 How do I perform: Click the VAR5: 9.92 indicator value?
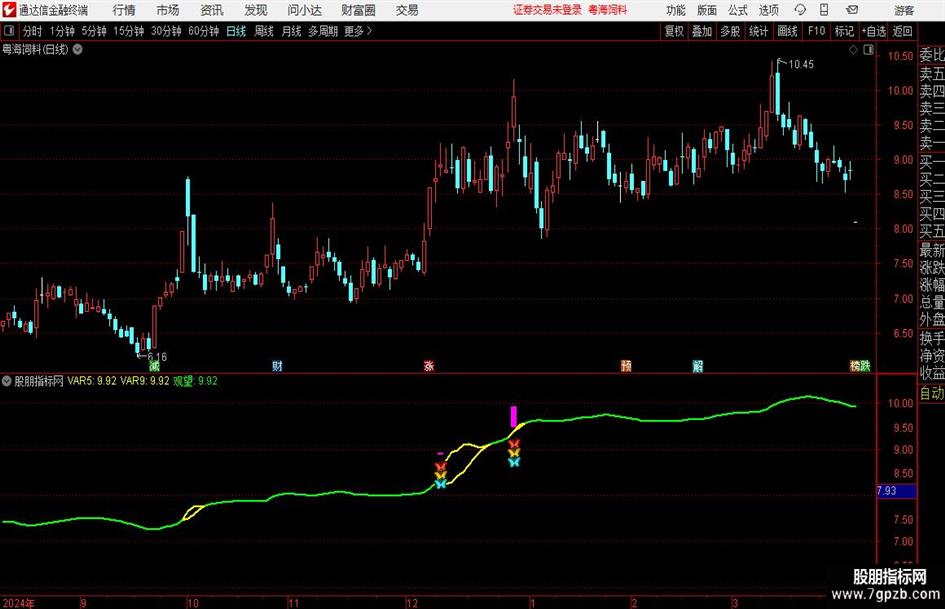(x=92, y=381)
